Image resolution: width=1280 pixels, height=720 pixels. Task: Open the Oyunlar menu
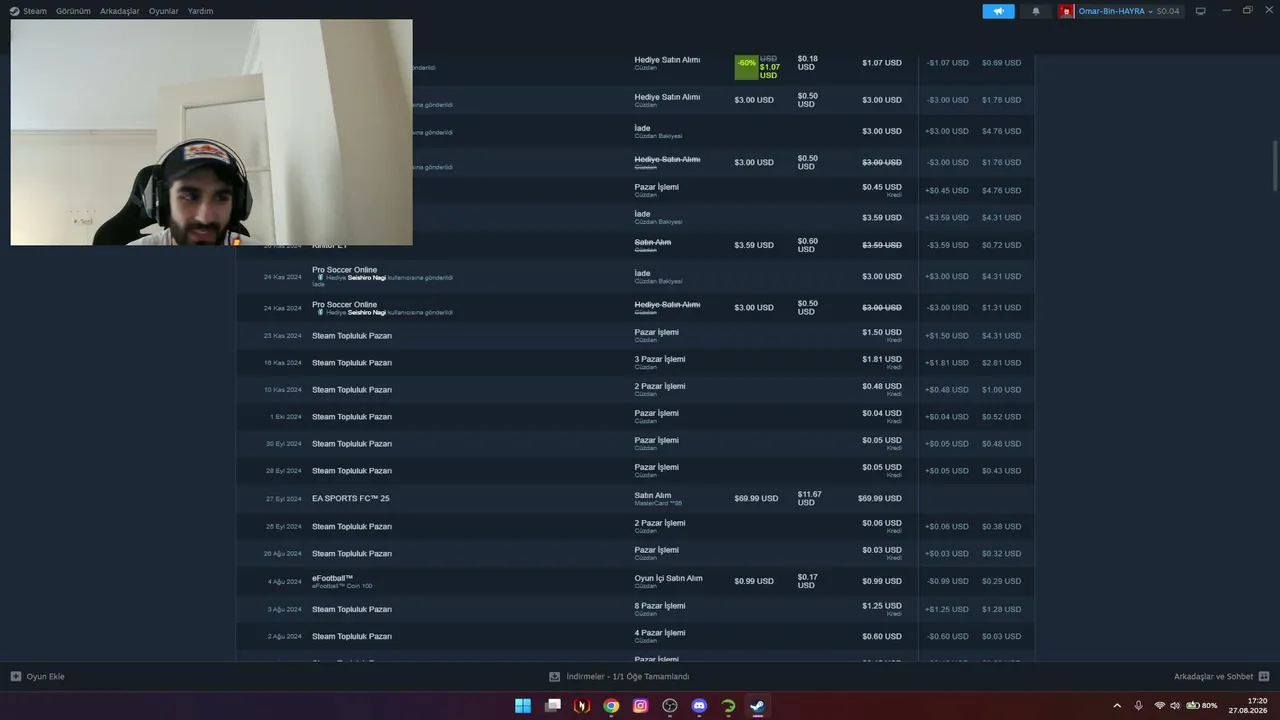coord(164,11)
